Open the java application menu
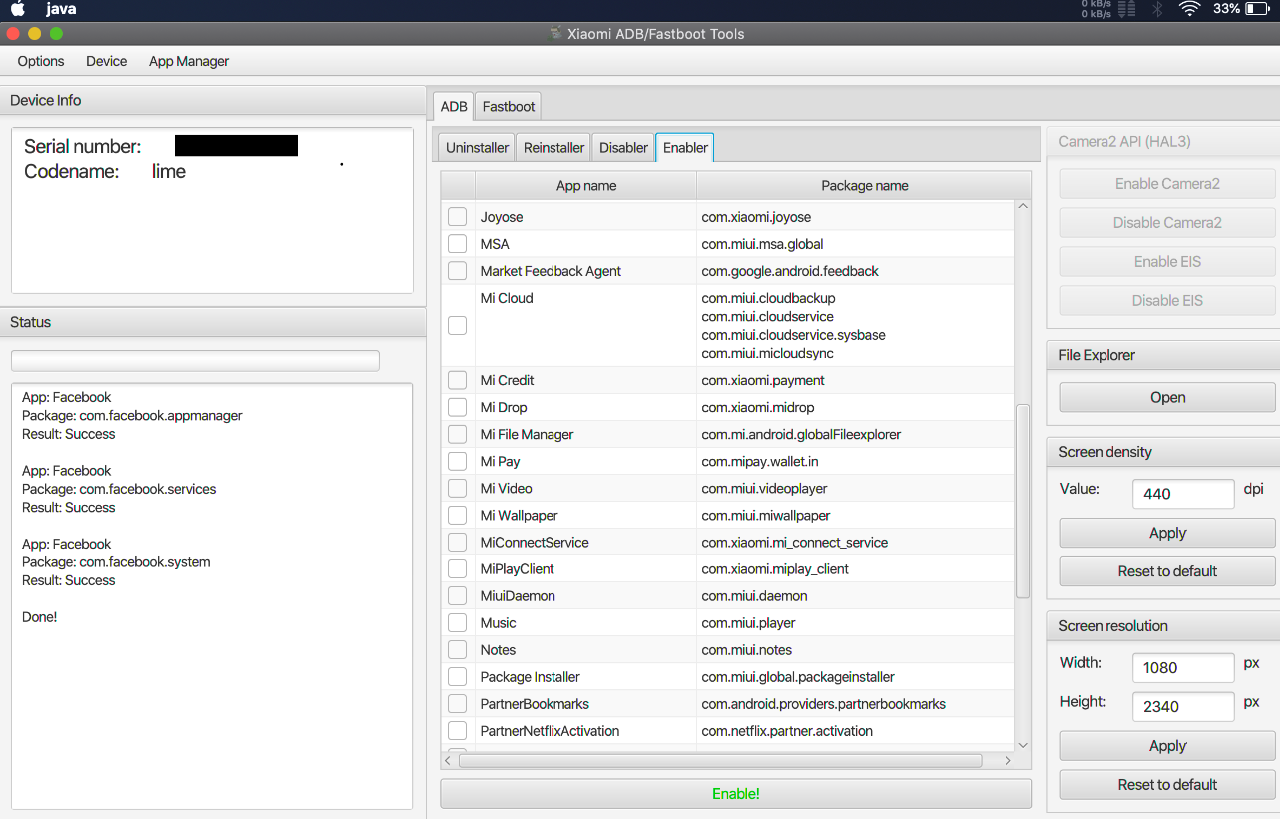Viewport: 1280px width, 819px height. tap(61, 9)
